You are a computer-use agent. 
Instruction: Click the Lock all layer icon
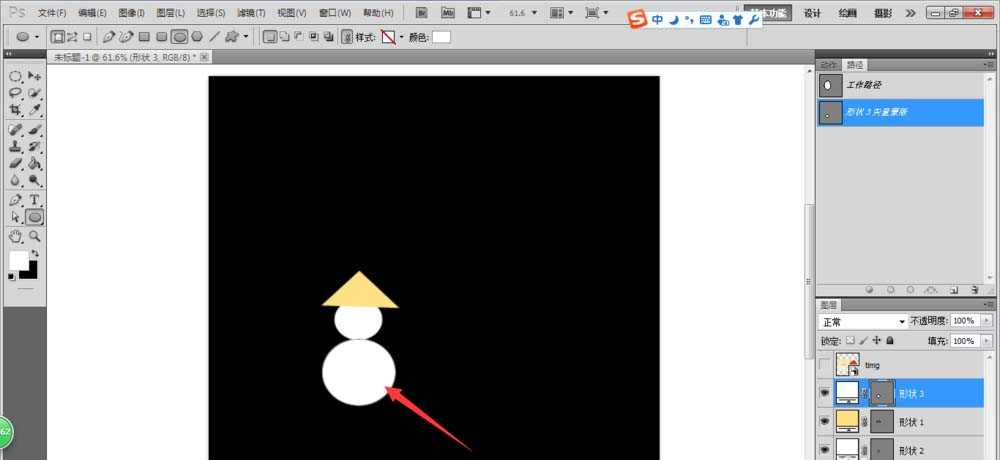pos(889,341)
